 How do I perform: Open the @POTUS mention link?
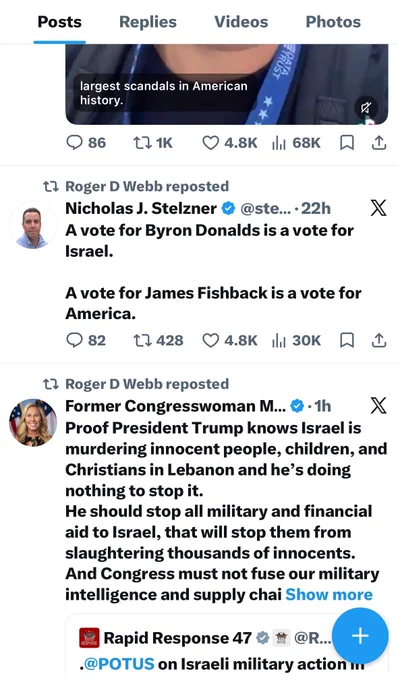pos(119,664)
